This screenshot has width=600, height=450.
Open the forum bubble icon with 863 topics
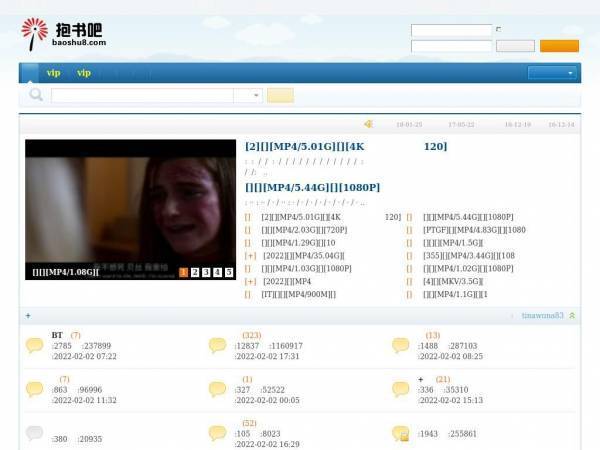[x=34, y=389]
